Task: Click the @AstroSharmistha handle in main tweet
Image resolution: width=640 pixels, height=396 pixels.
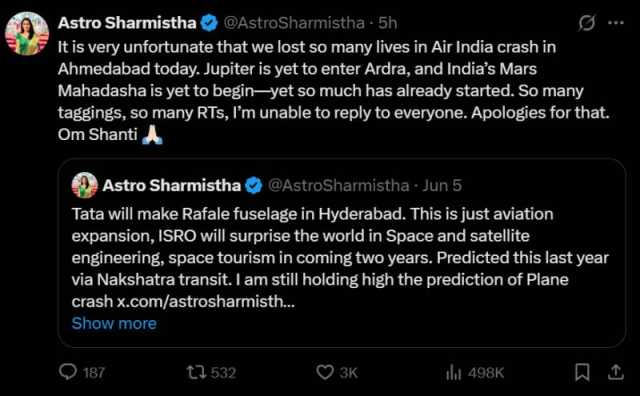Action: pos(294,23)
